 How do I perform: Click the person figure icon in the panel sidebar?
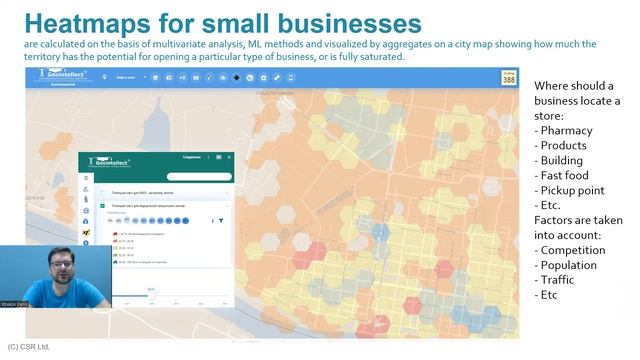tap(86, 199)
